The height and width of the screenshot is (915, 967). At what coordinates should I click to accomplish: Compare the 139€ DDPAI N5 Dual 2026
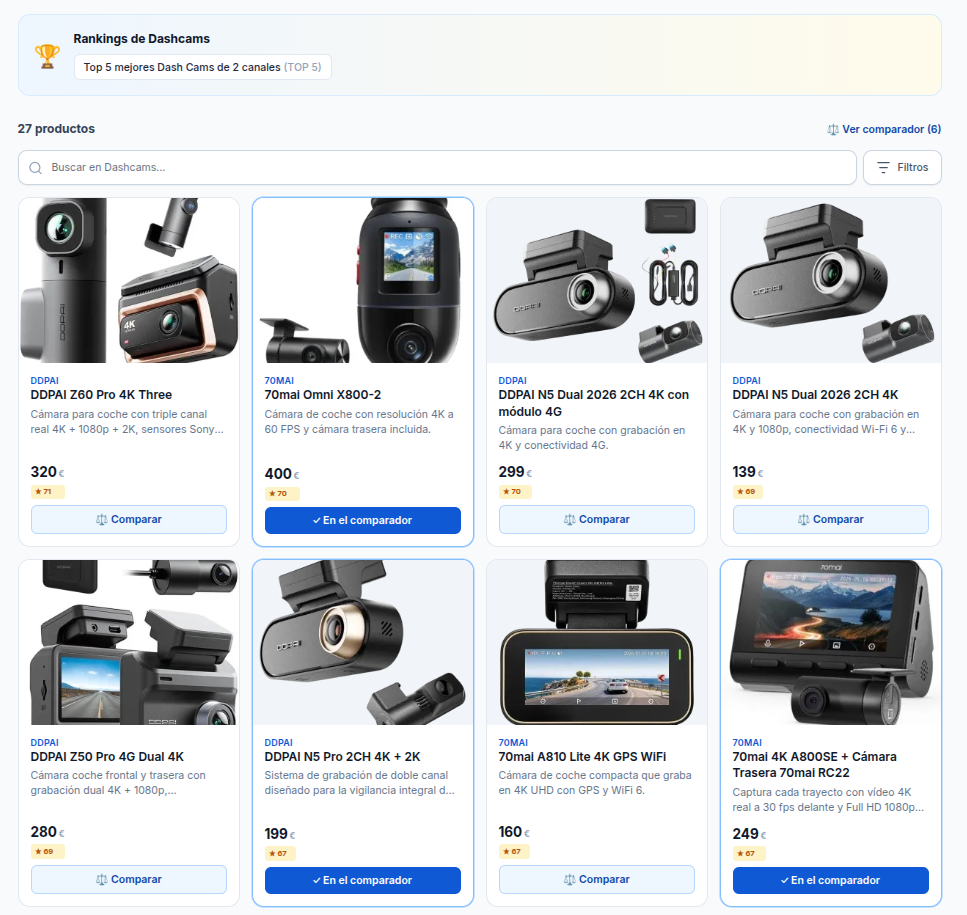[831, 520]
